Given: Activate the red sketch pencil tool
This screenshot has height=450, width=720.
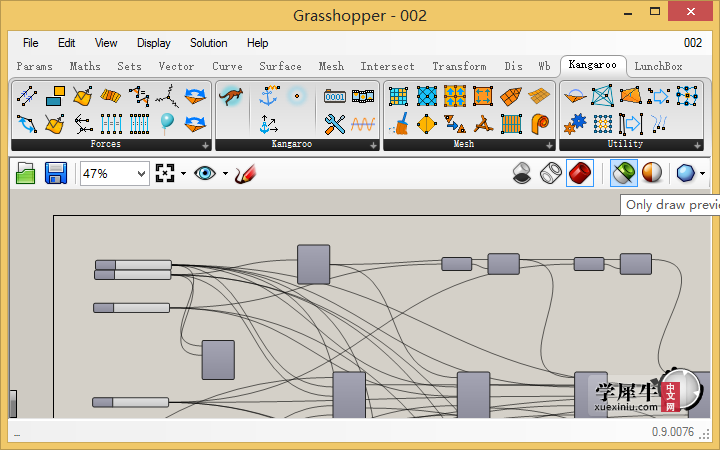Looking at the screenshot, I should [x=245, y=174].
